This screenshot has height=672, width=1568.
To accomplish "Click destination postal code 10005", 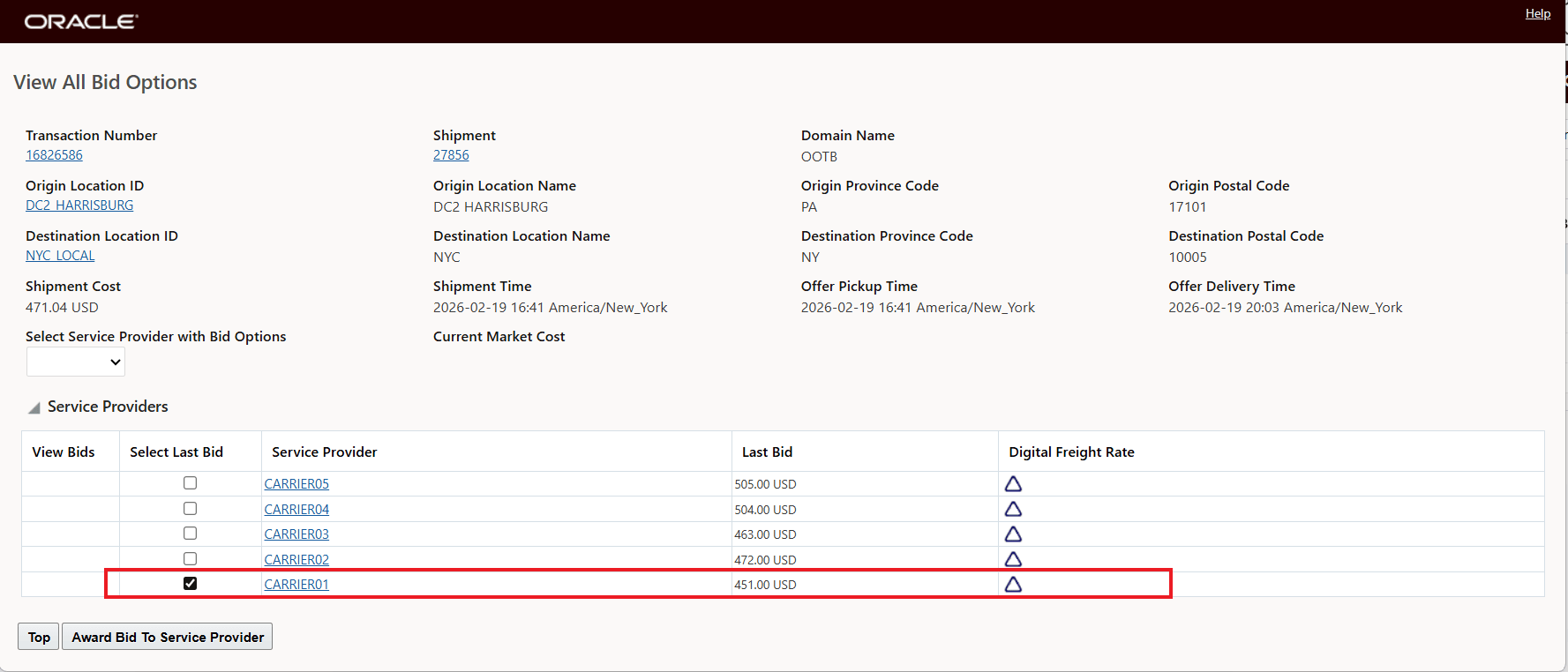I will 1188,258.
